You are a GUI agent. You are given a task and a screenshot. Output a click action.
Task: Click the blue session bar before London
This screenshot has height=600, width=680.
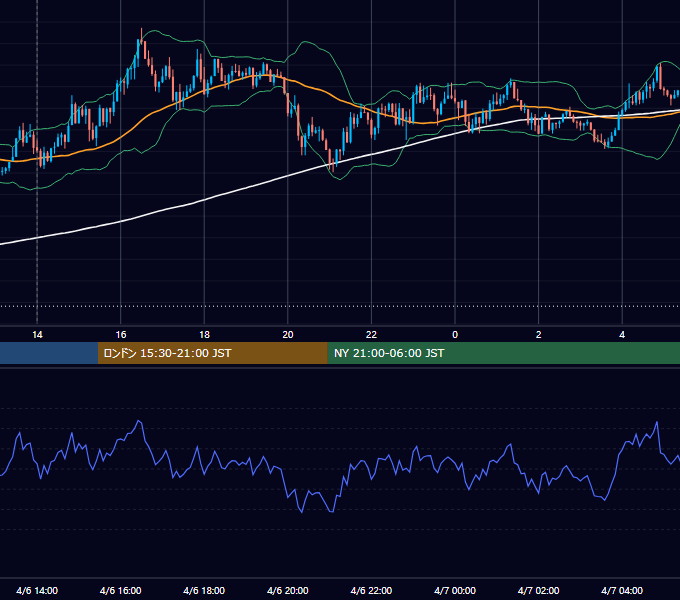tap(49, 353)
